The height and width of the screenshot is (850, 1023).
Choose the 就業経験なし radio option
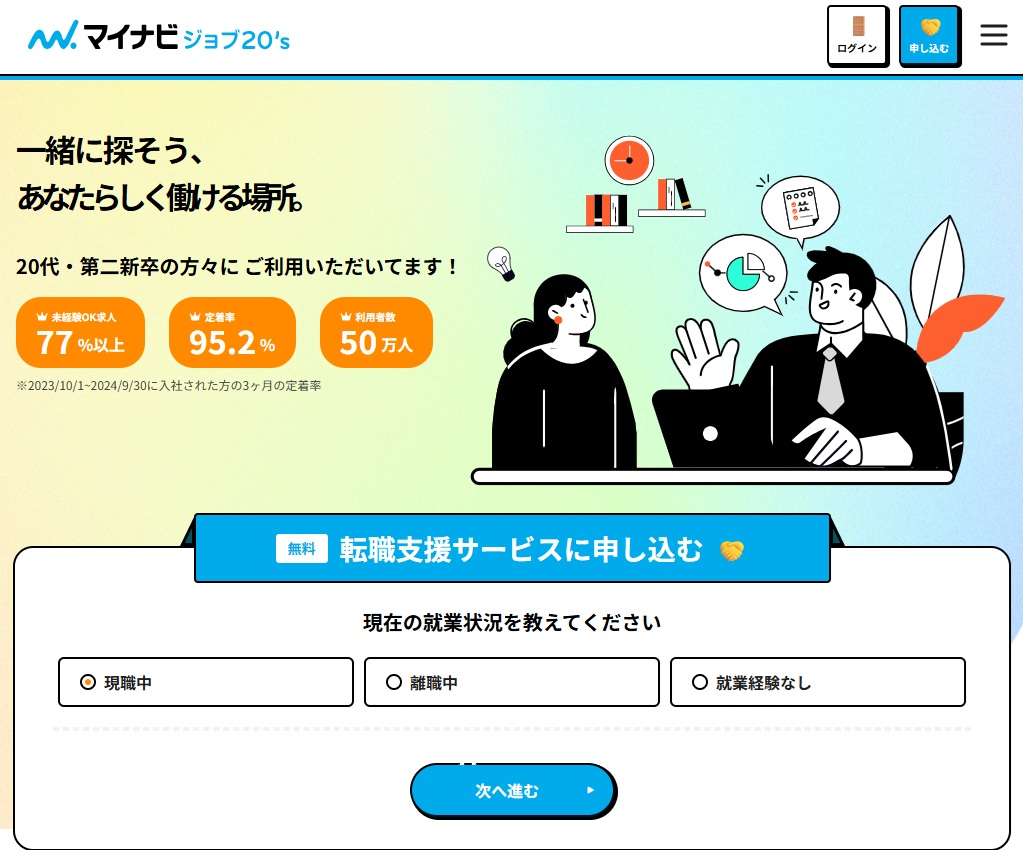coord(817,682)
